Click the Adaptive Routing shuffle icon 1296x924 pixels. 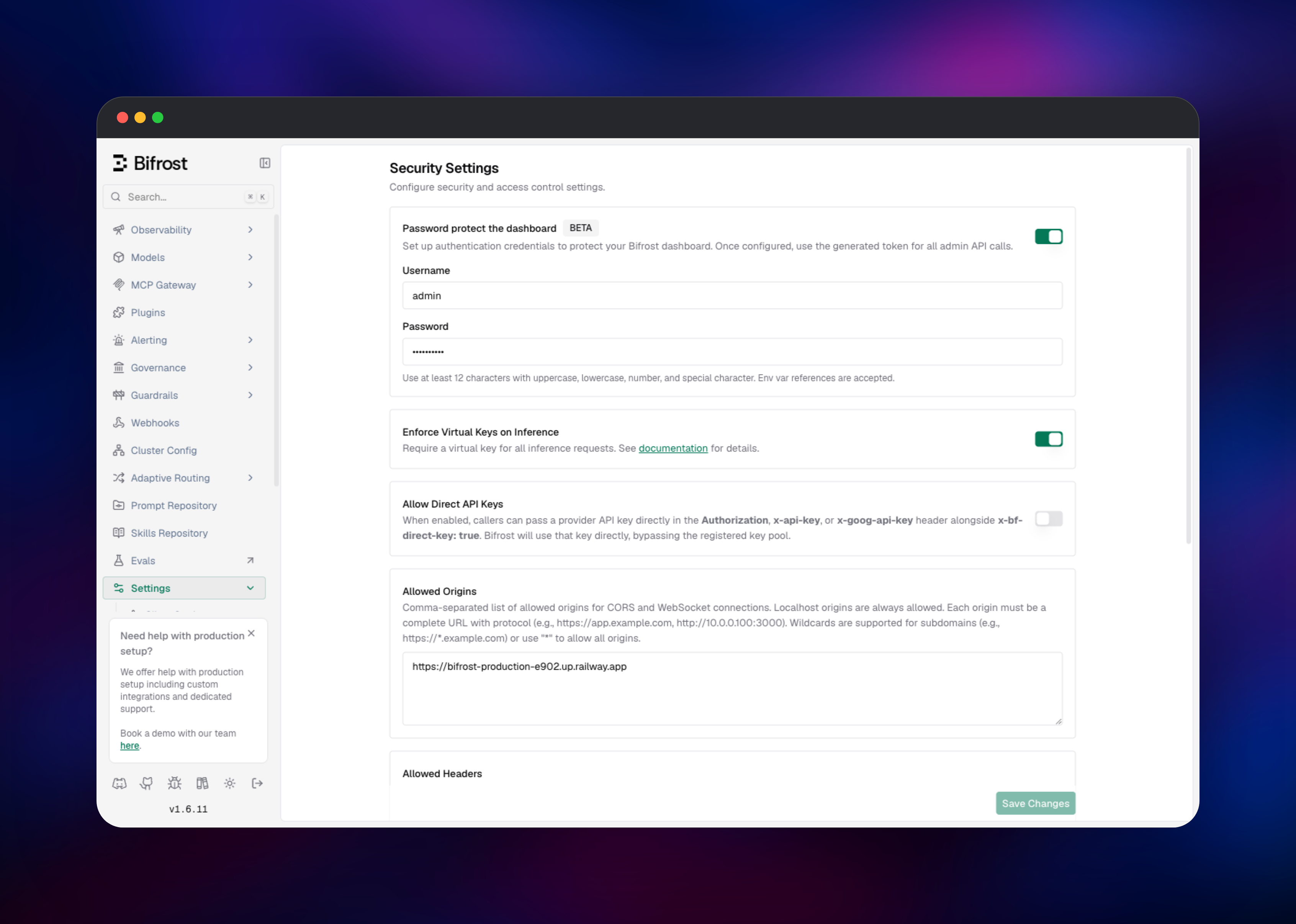tap(118, 478)
